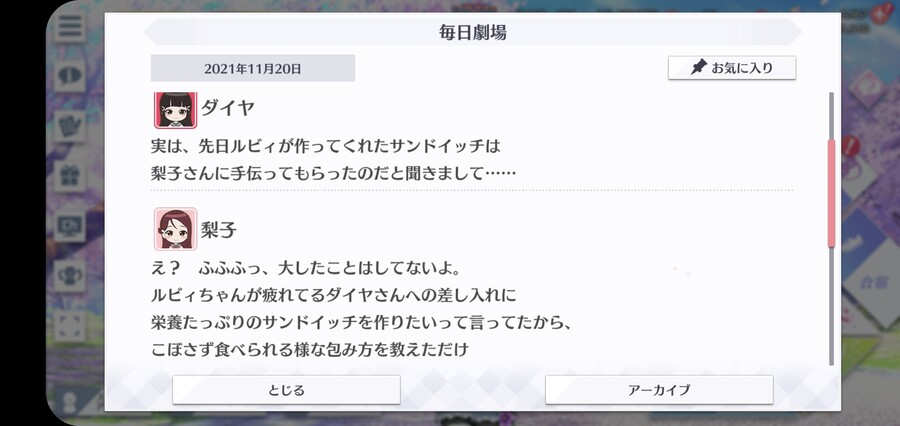Open the clipboard goals icon
Viewport: 900px width, 426px height.
click(70, 126)
